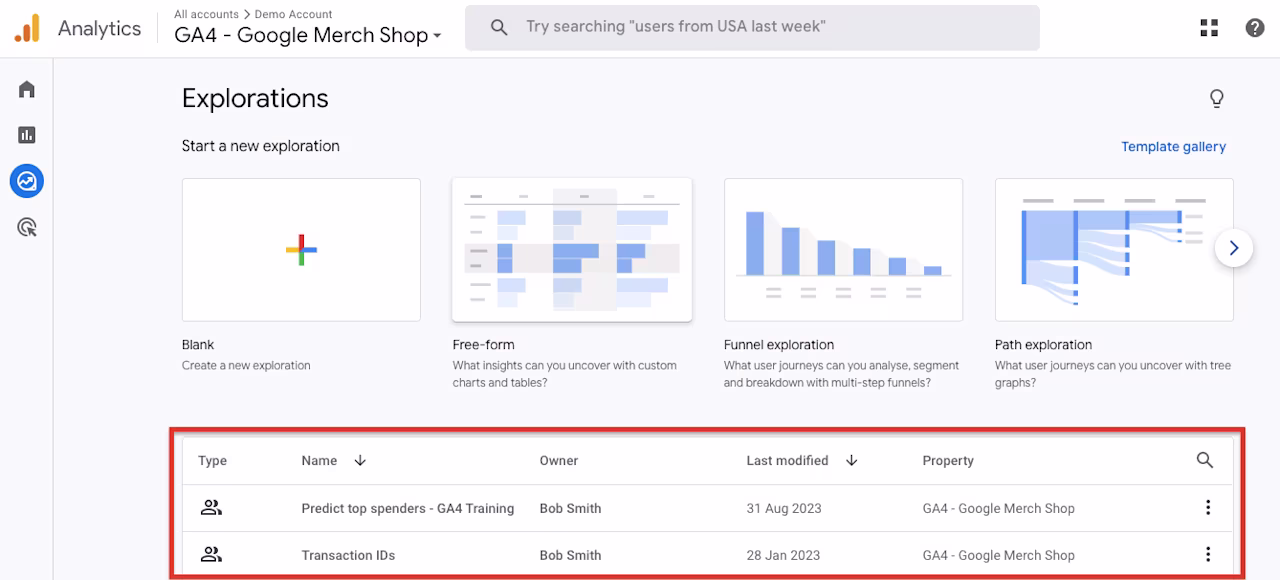Click the Google Analytics logo
Screen dimensions: 1280x580
27,28
